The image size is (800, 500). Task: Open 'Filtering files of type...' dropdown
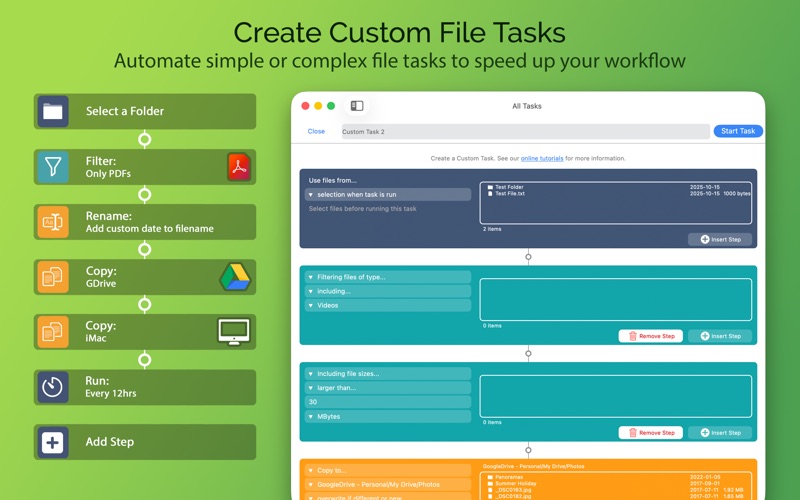point(388,277)
